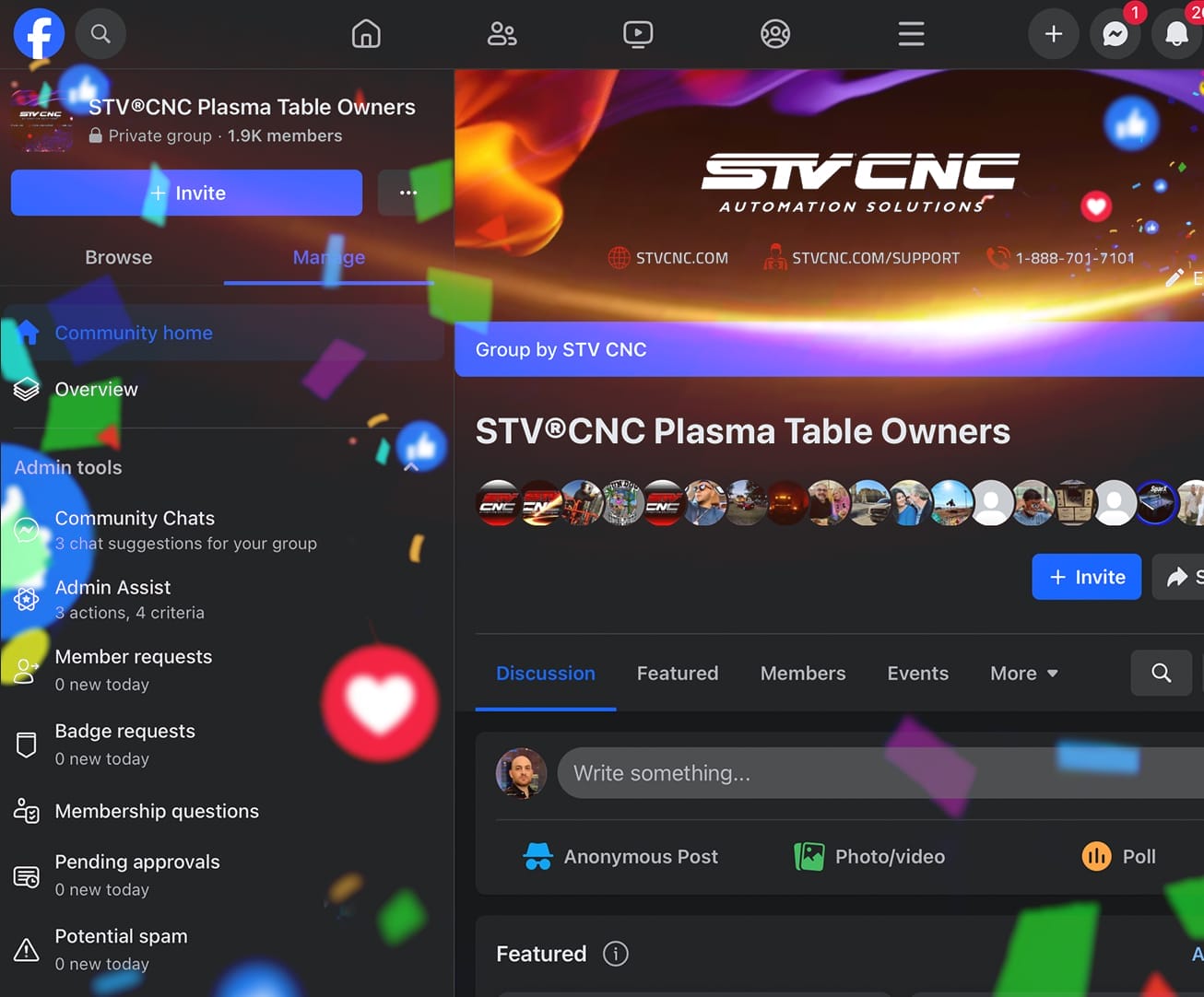Viewport: 1204px width, 997px height.
Task: Collapse the Admin tools section
Action: (411, 467)
